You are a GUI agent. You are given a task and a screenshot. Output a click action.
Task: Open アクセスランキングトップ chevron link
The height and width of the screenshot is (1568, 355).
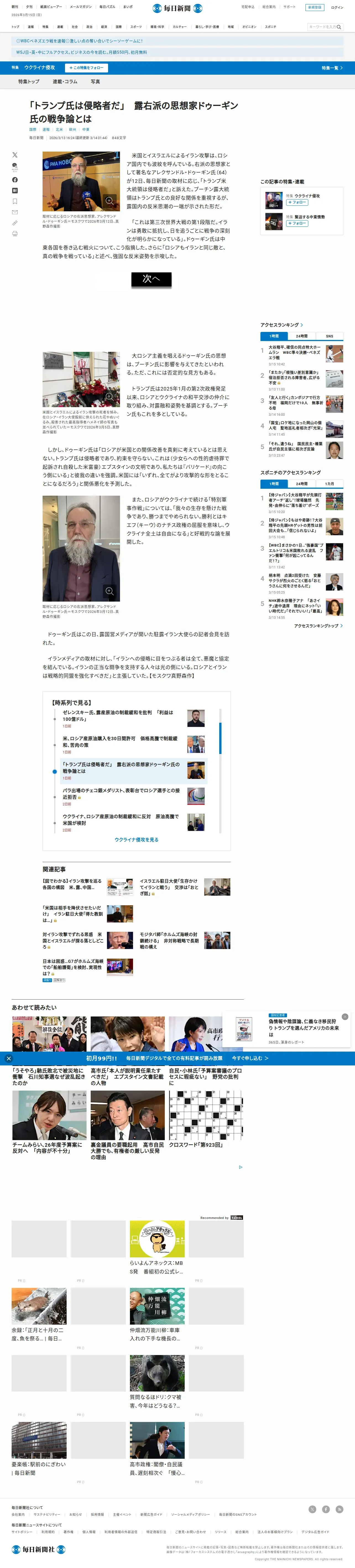(318, 626)
